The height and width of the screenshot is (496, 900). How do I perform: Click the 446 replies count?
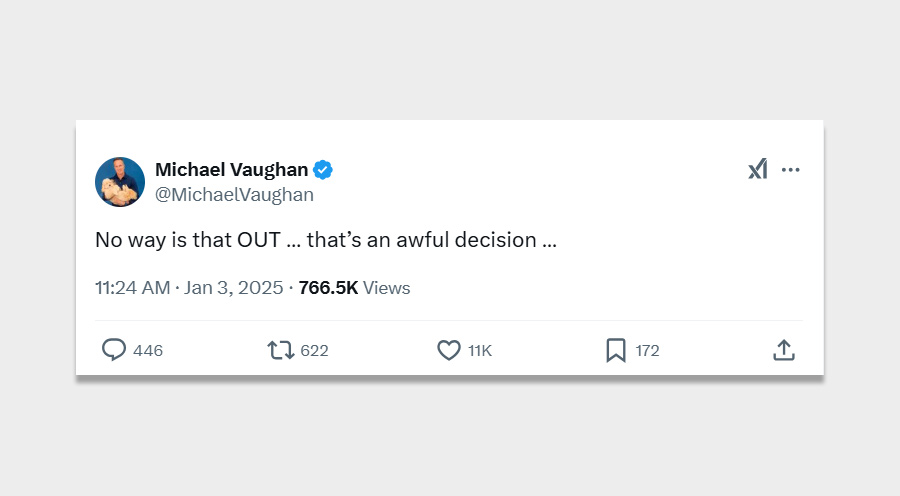[148, 351]
